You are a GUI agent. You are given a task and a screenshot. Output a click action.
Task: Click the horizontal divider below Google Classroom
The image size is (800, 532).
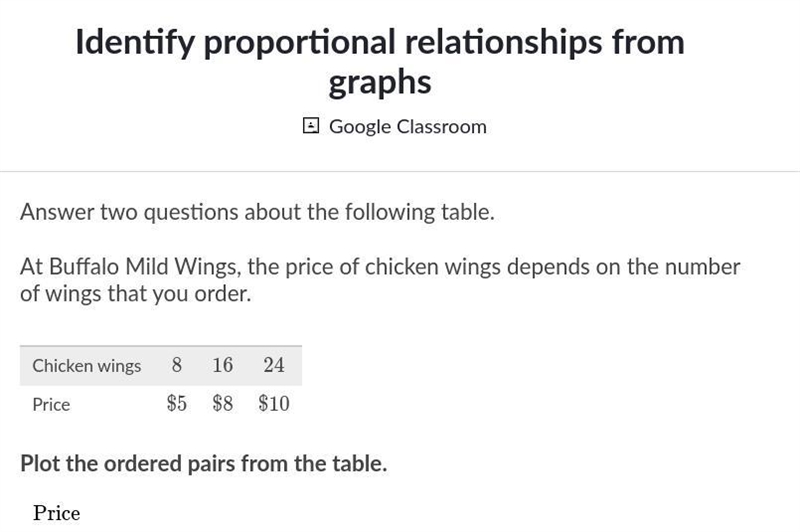click(400, 171)
